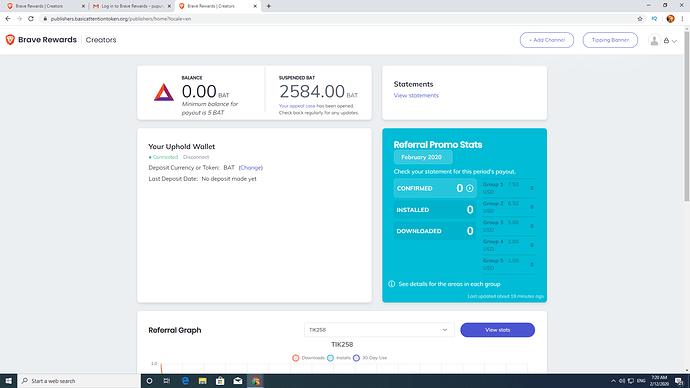Click the Group 3 5.00 USD row
The image size is (690, 388).
(x=508, y=226)
